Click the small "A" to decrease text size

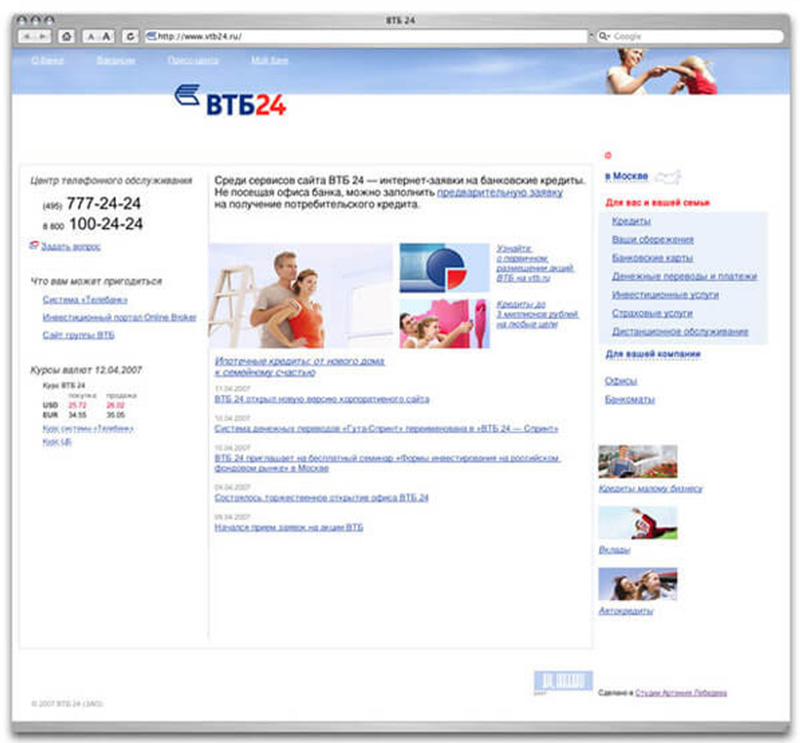[x=90, y=35]
